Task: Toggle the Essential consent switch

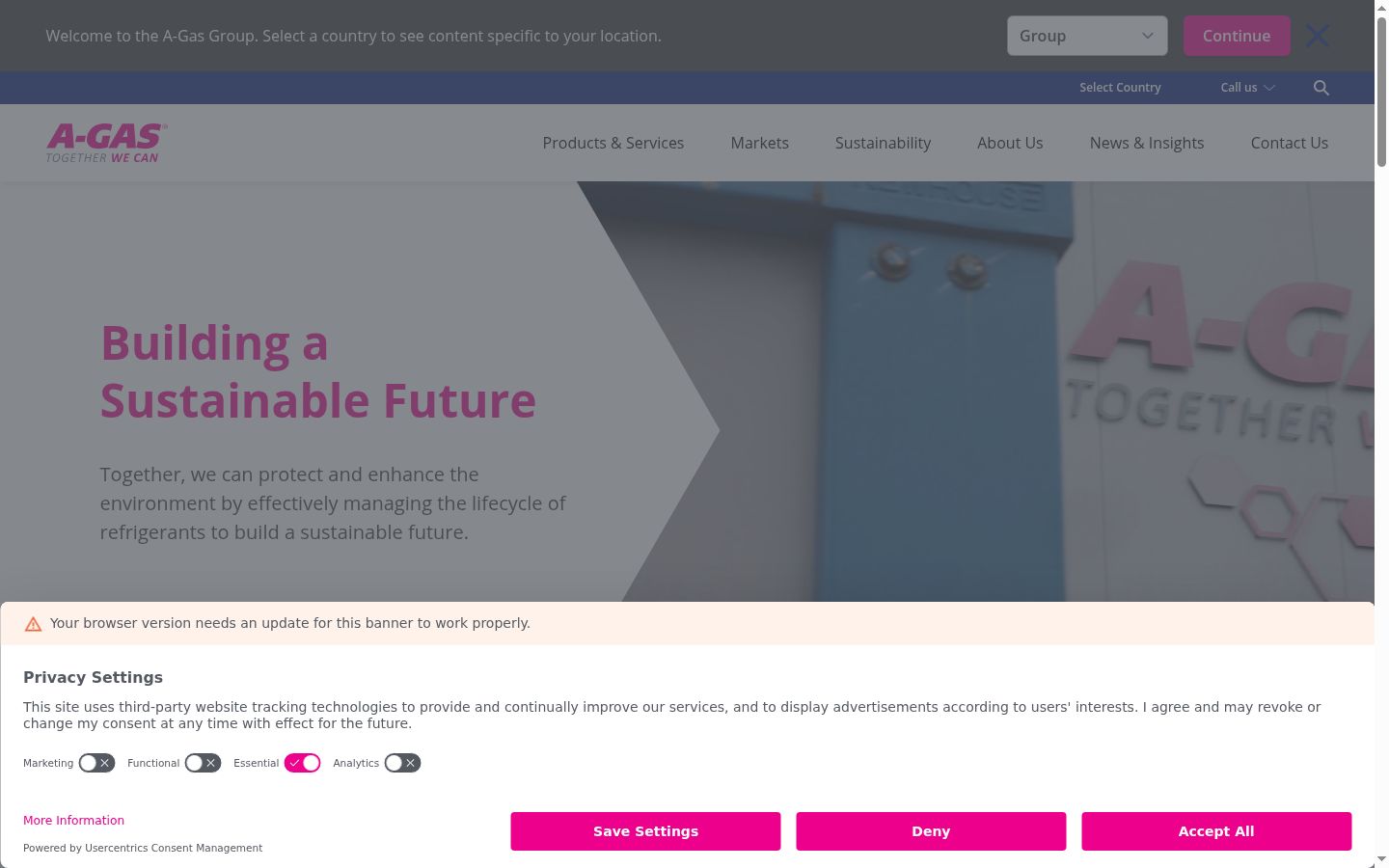Action: [x=302, y=763]
